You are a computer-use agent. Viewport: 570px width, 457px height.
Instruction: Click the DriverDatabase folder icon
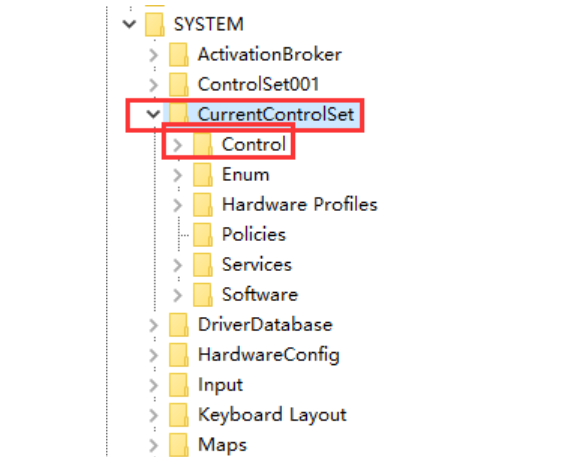click(178, 325)
